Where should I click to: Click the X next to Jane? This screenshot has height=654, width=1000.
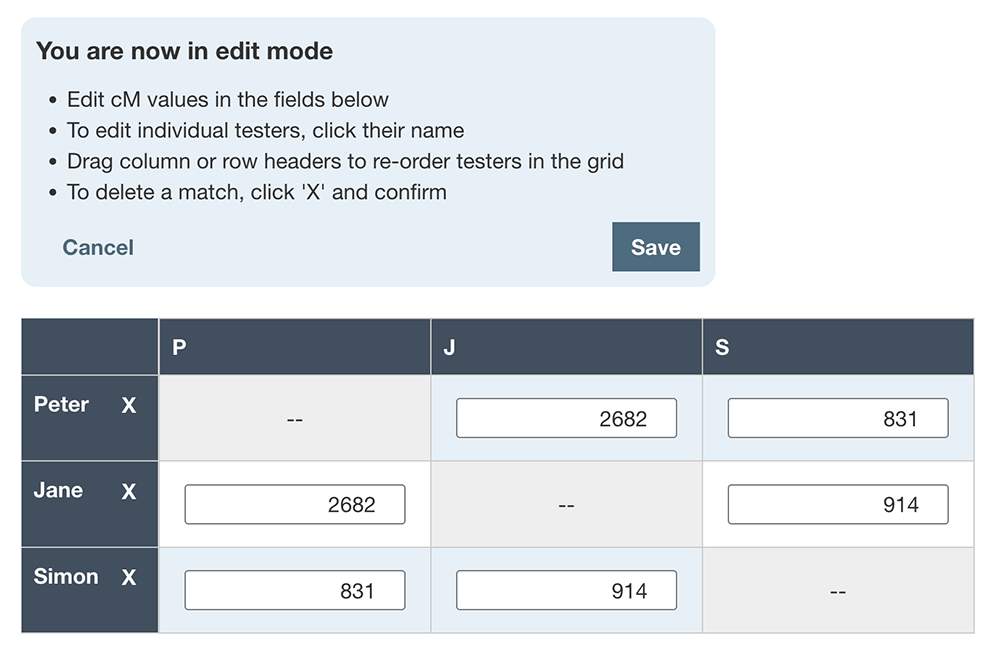tap(129, 492)
